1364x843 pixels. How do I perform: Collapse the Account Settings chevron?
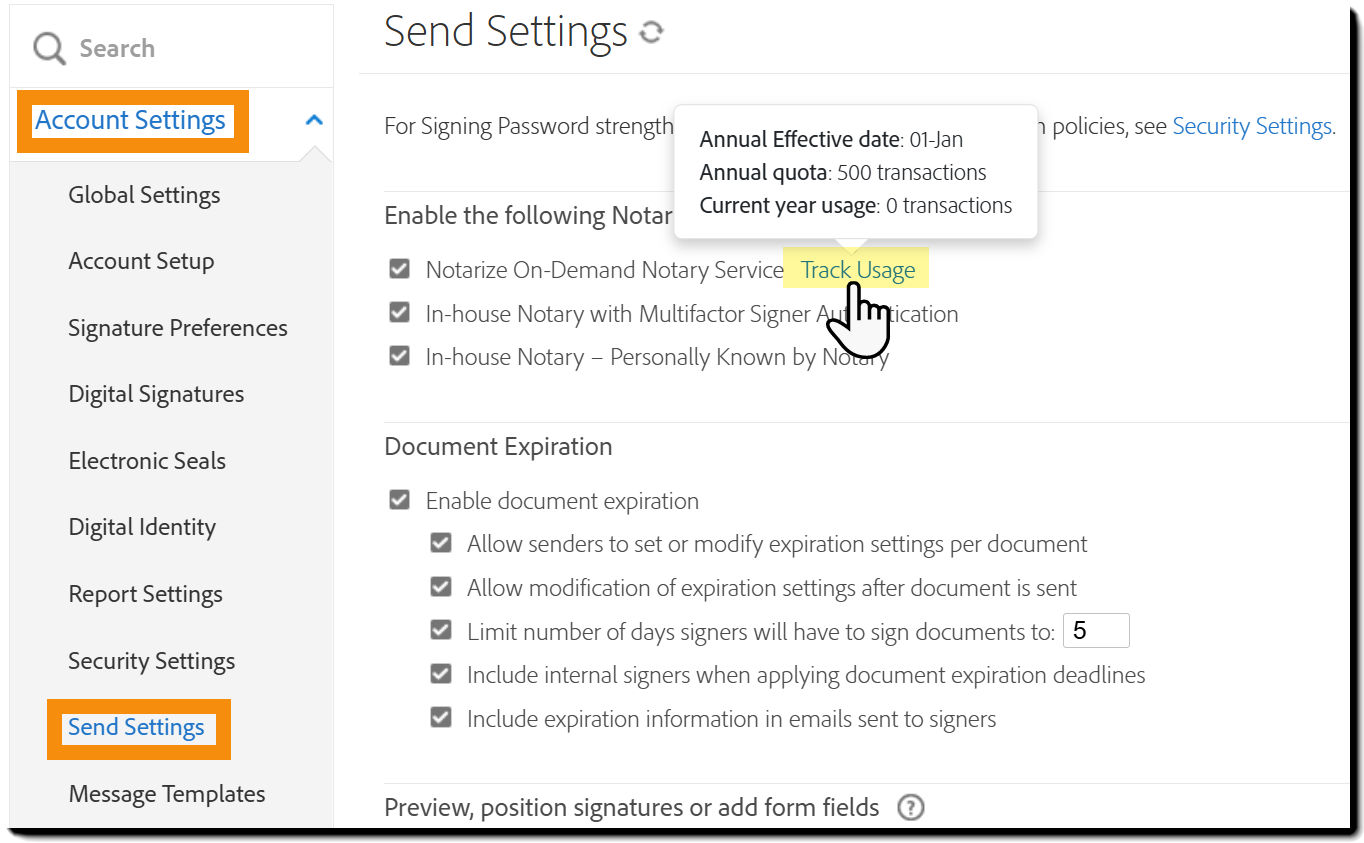(x=314, y=120)
